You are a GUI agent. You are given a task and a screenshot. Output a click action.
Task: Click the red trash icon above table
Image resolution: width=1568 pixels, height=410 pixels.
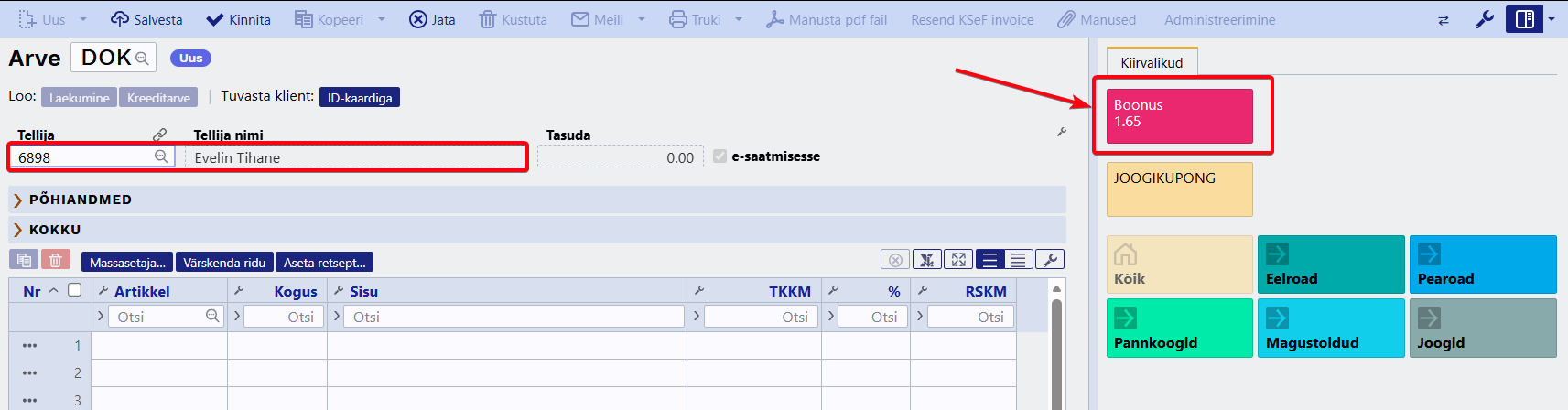coord(55,261)
